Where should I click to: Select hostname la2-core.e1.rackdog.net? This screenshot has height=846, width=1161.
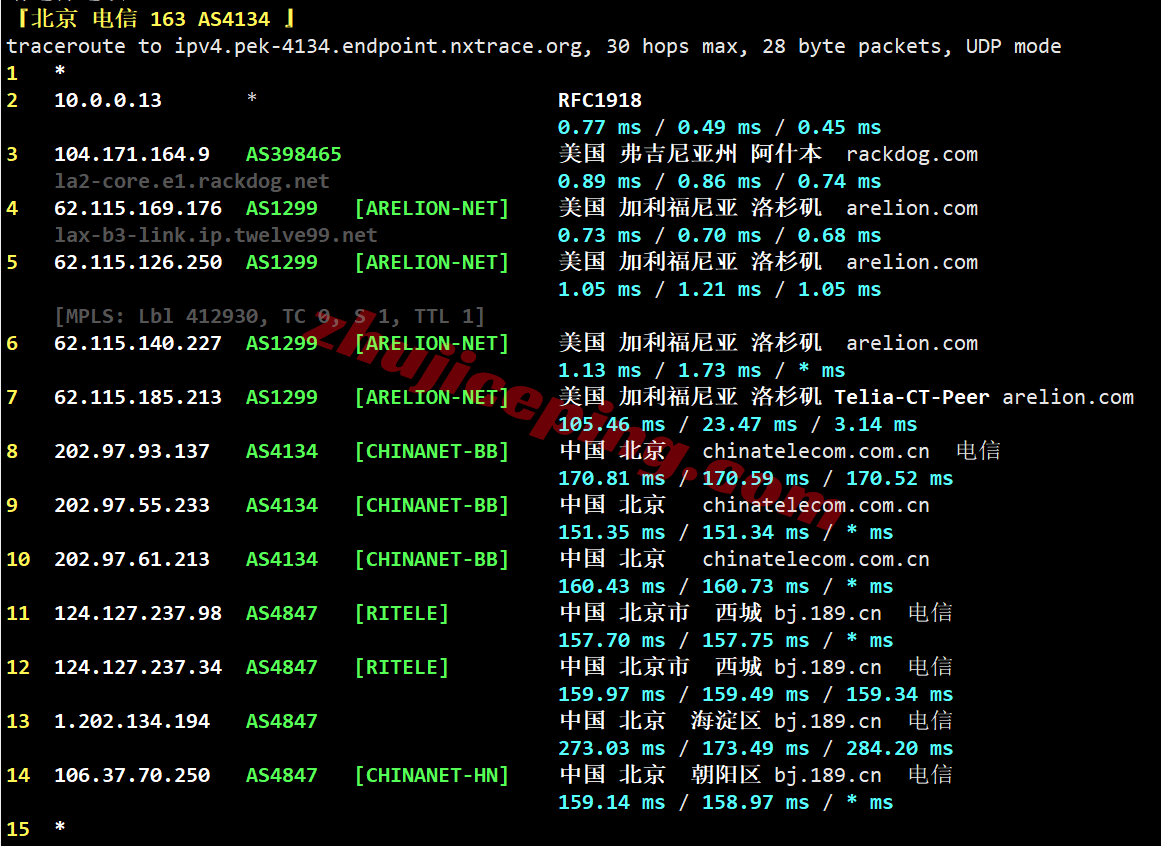point(192,181)
